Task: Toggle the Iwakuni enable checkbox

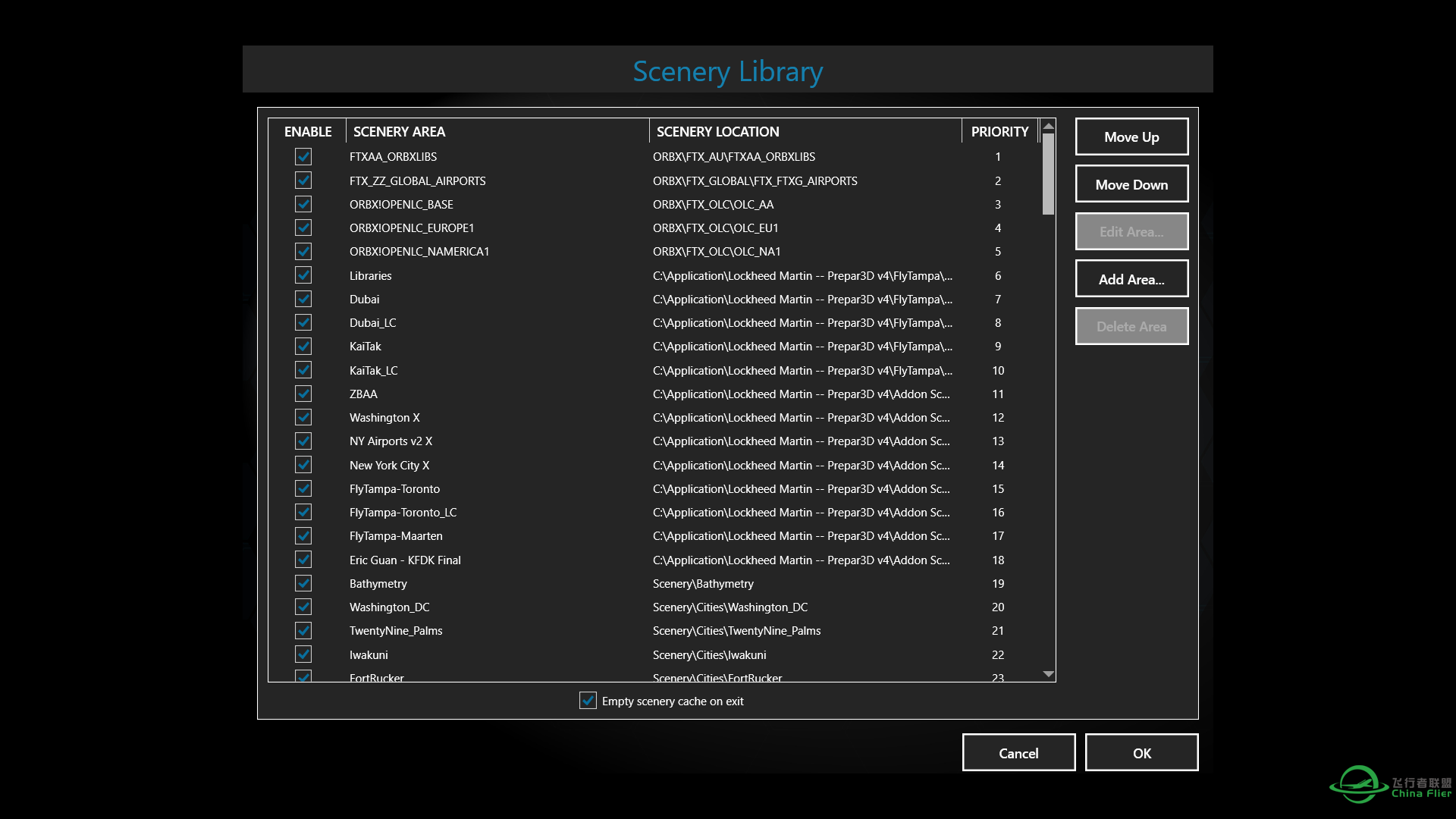Action: [303, 654]
